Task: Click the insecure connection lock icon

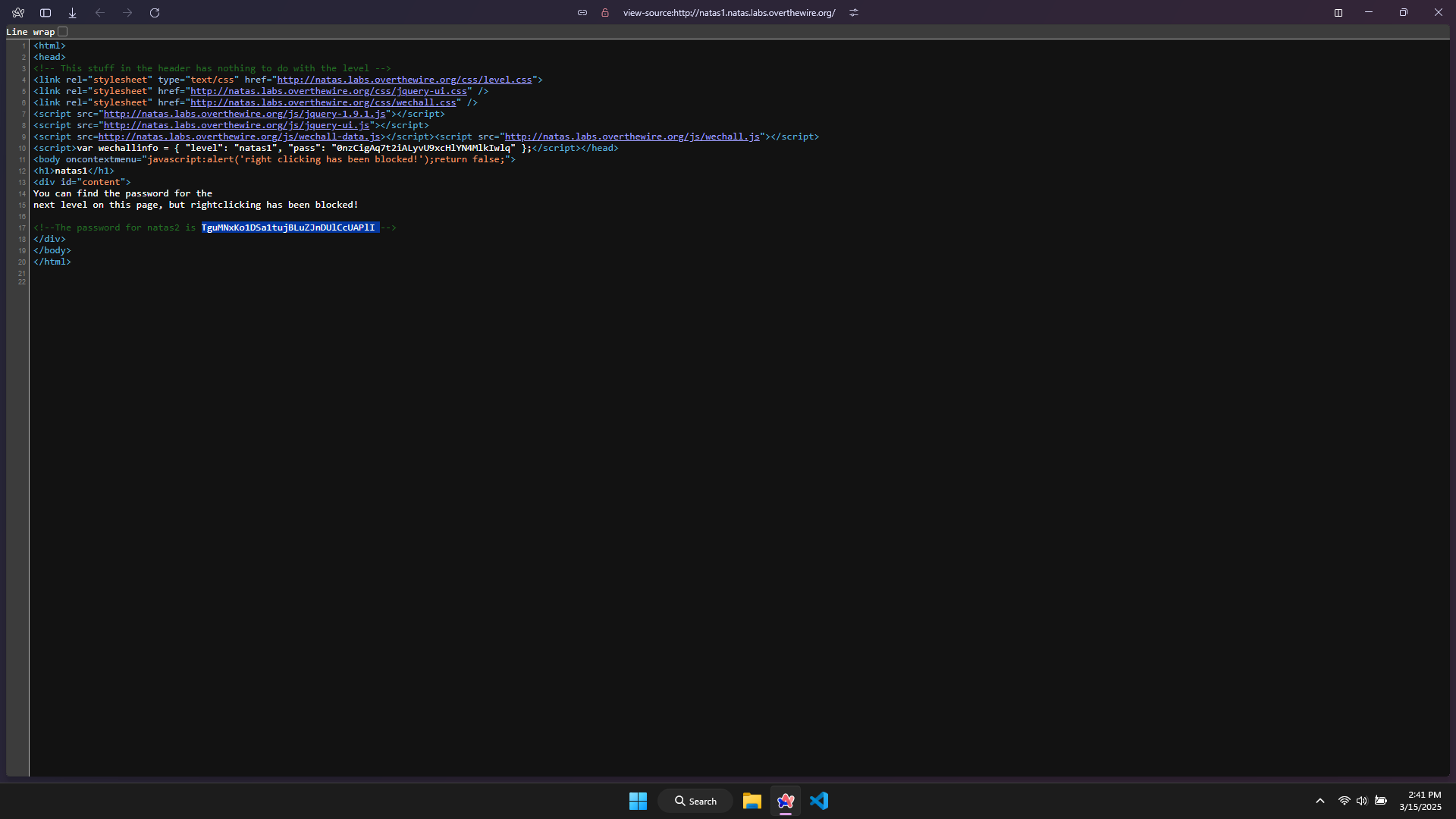Action: [x=605, y=13]
